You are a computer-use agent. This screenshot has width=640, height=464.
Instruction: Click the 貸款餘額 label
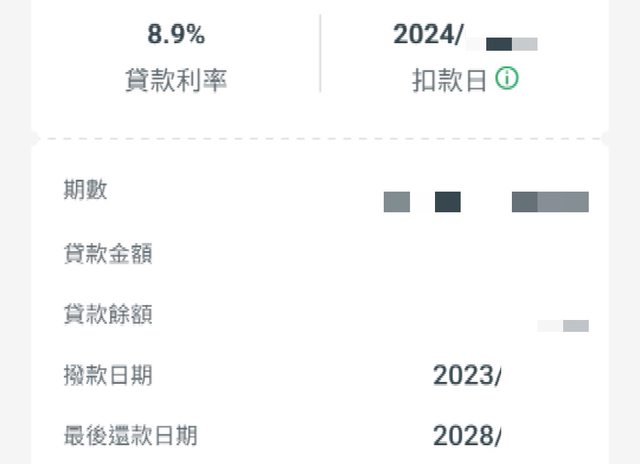point(107,315)
